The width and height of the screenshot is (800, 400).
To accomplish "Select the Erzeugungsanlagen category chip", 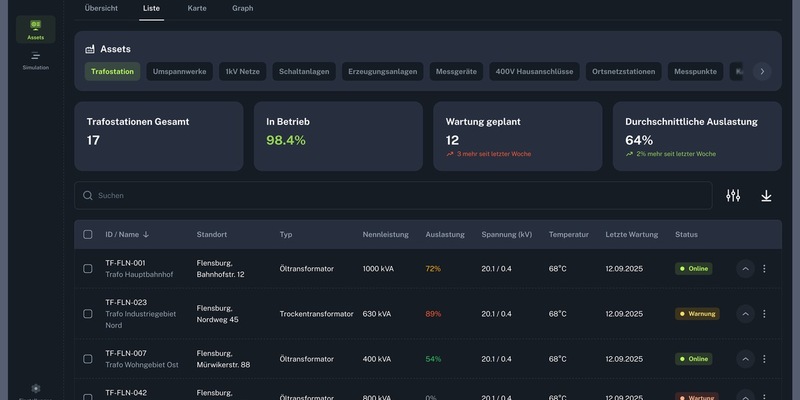I will pos(383,72).
